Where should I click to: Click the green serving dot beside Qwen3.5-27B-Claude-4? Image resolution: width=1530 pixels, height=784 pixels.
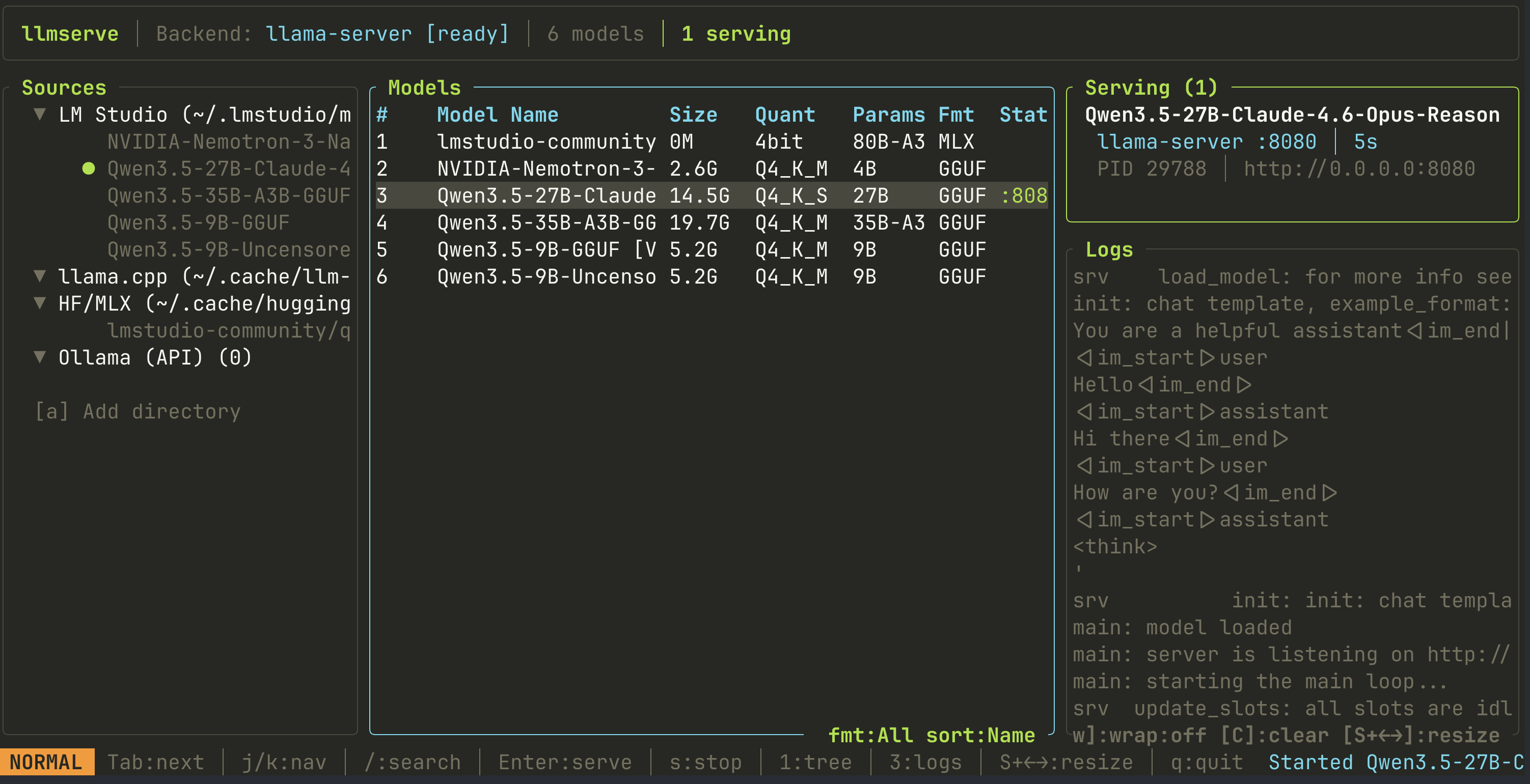click(x=89, y=169)
